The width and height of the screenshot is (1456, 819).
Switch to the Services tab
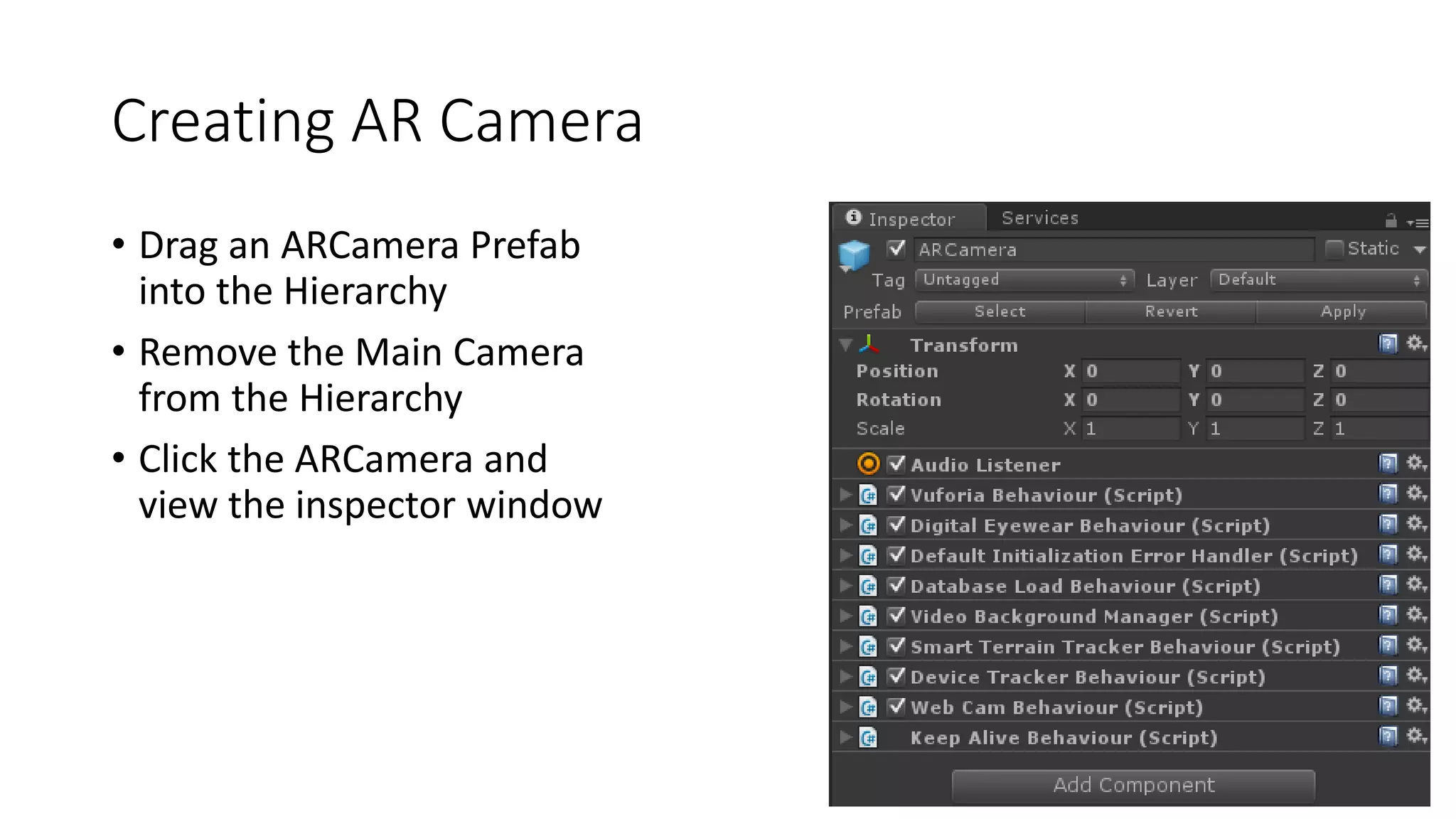tap(1039, 218)
